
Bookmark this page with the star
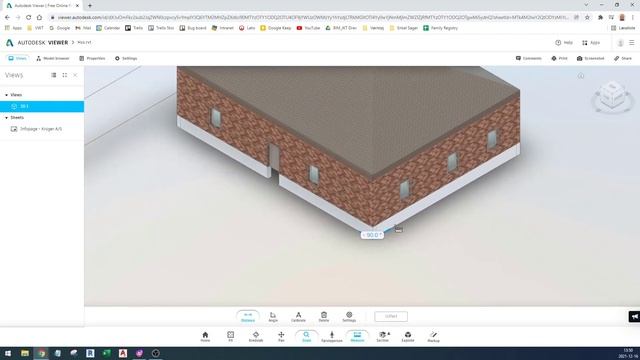tap(587, 17)
